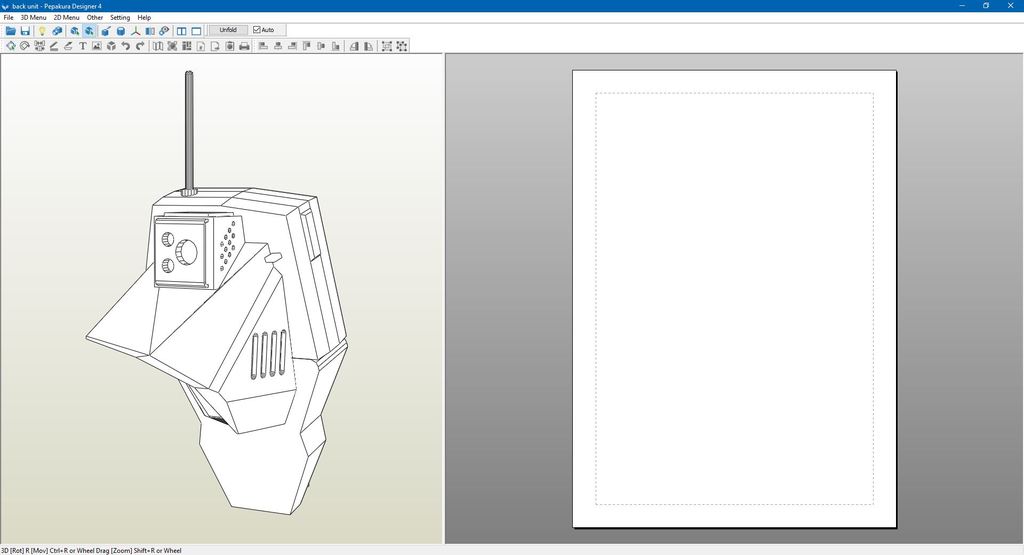Image resolution: width=1024 pixels, height=555 pixels.
Task: Click the chain link with eye icon
Action: click(164, 31)
